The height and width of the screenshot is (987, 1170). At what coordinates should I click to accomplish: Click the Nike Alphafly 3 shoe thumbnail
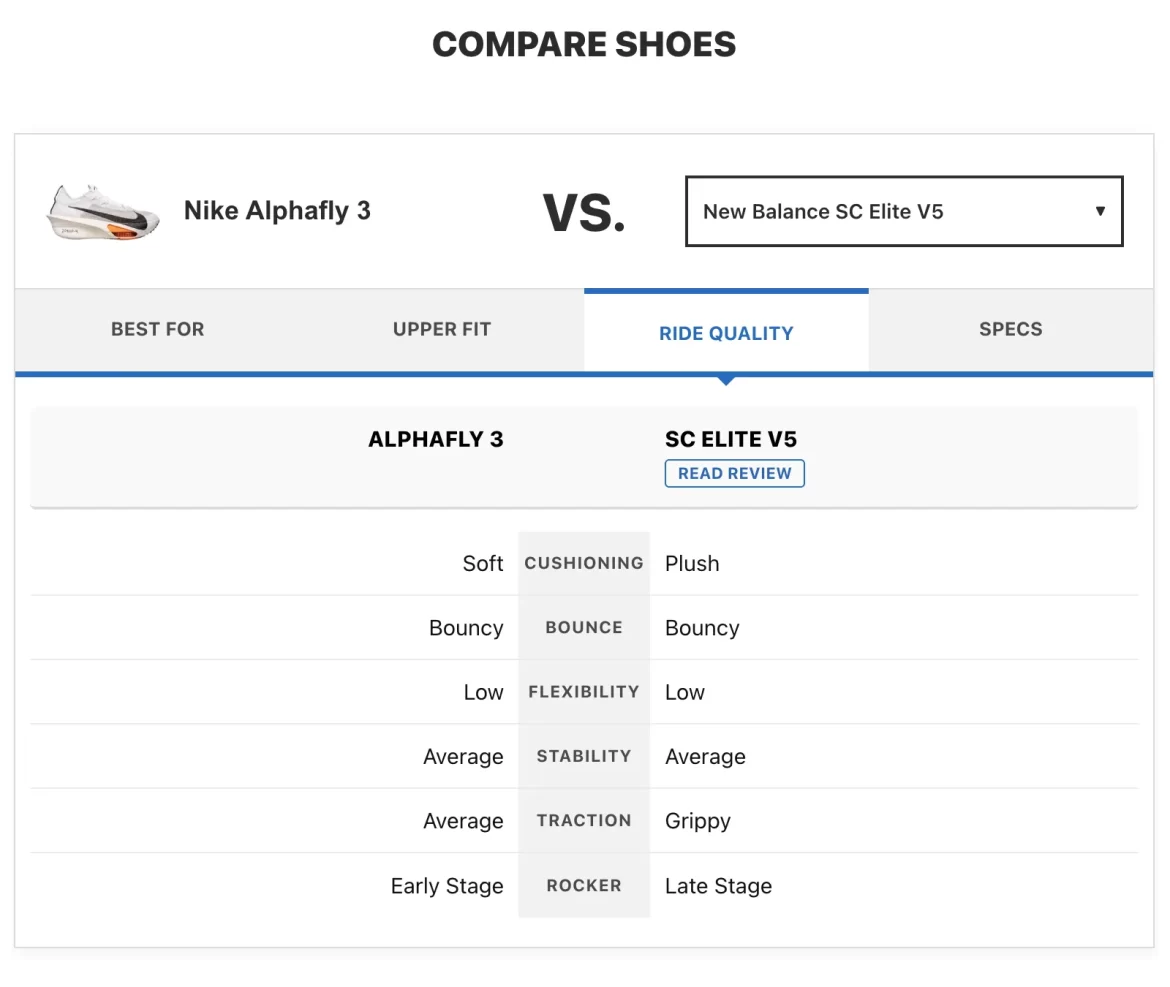tap(103, 213)
